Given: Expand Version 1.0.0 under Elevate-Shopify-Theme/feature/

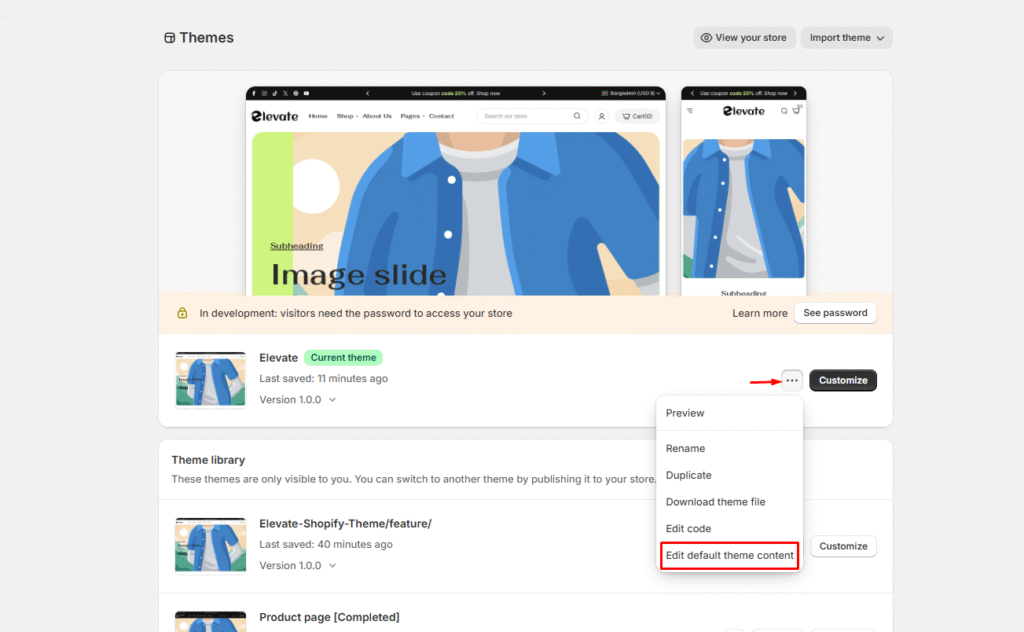Looking at the screenshot, I should point(298,565).
